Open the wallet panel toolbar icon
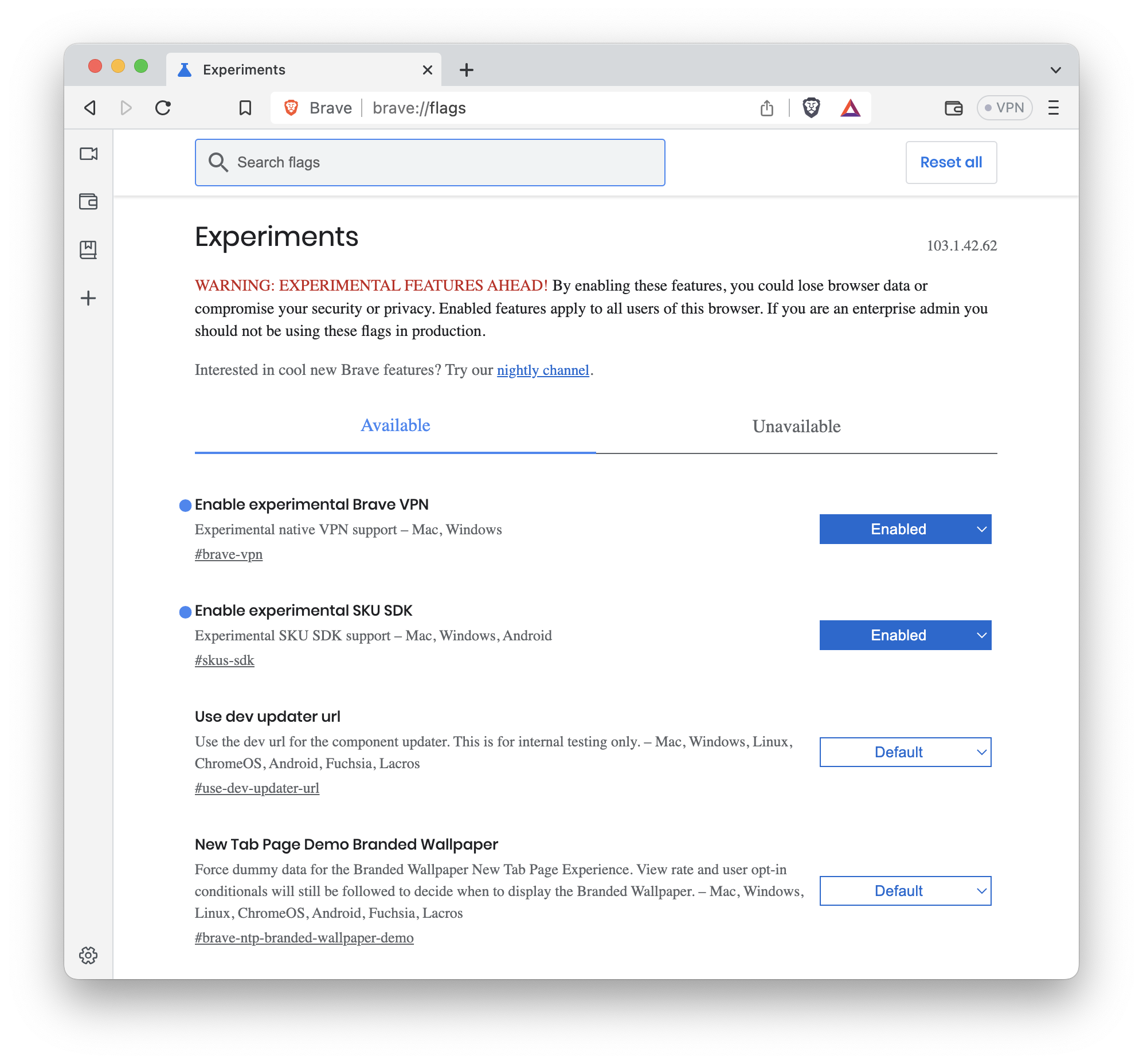 tap(953, 108)
